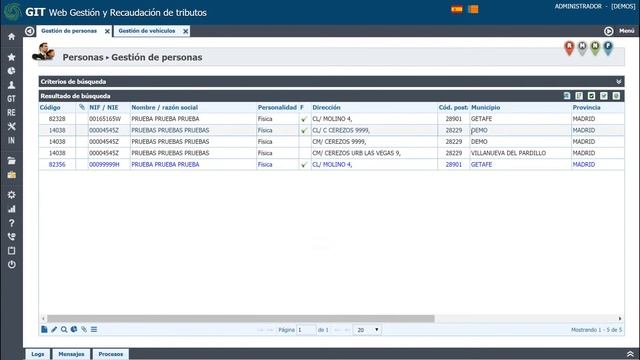Click the power logout sidebar icon

click(x=11, y=264)
